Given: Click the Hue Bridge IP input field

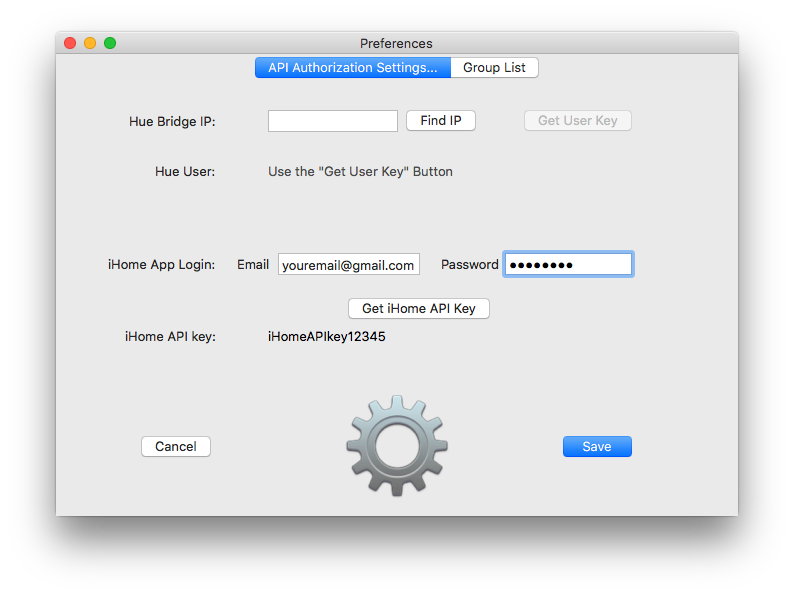Looking at the screenshot, I should [x=333, y=121].
